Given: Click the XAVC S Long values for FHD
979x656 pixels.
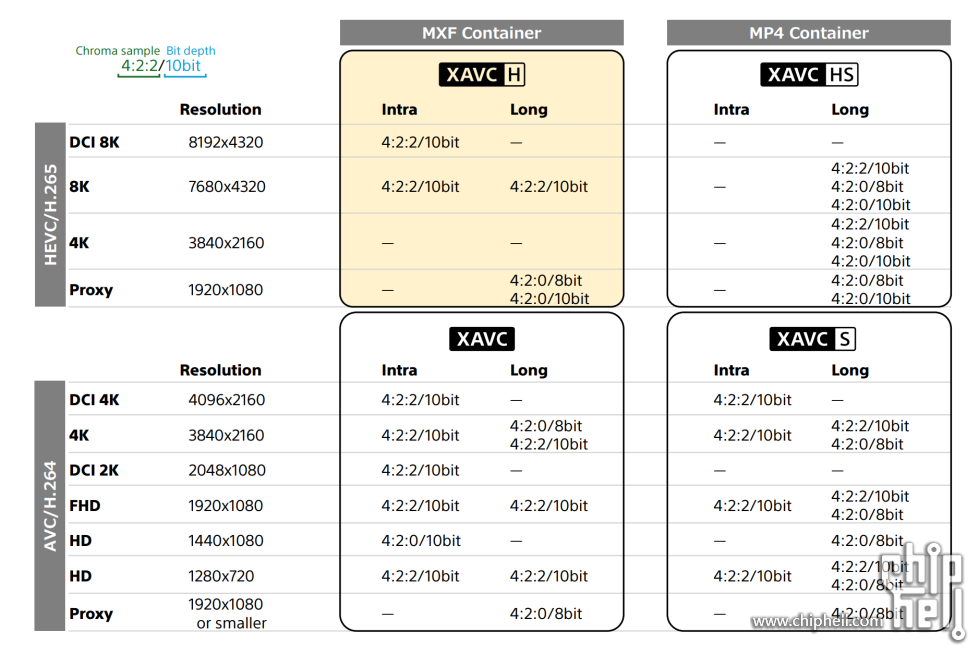Looking at the screenshot, I should [870, 506].
